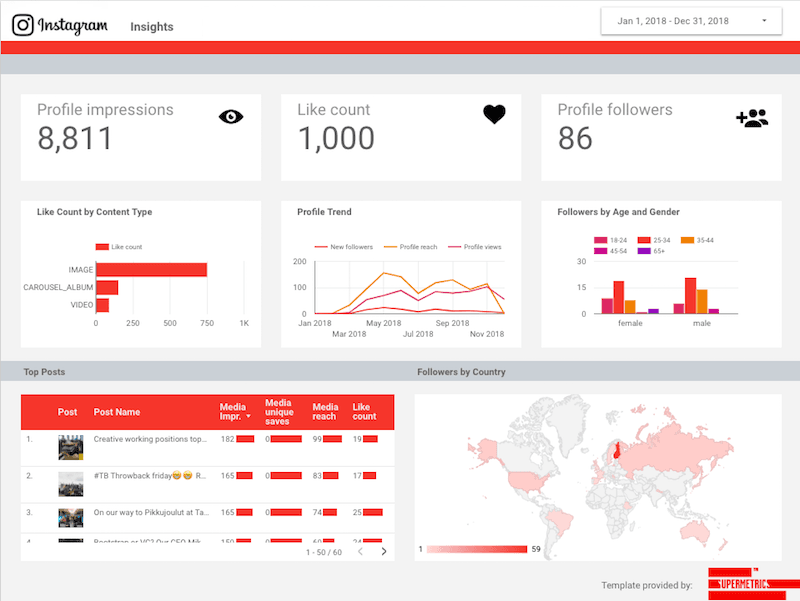Screen dimensions: 800x601
Task: Click the Like count column header
Action: click(364, 412)
